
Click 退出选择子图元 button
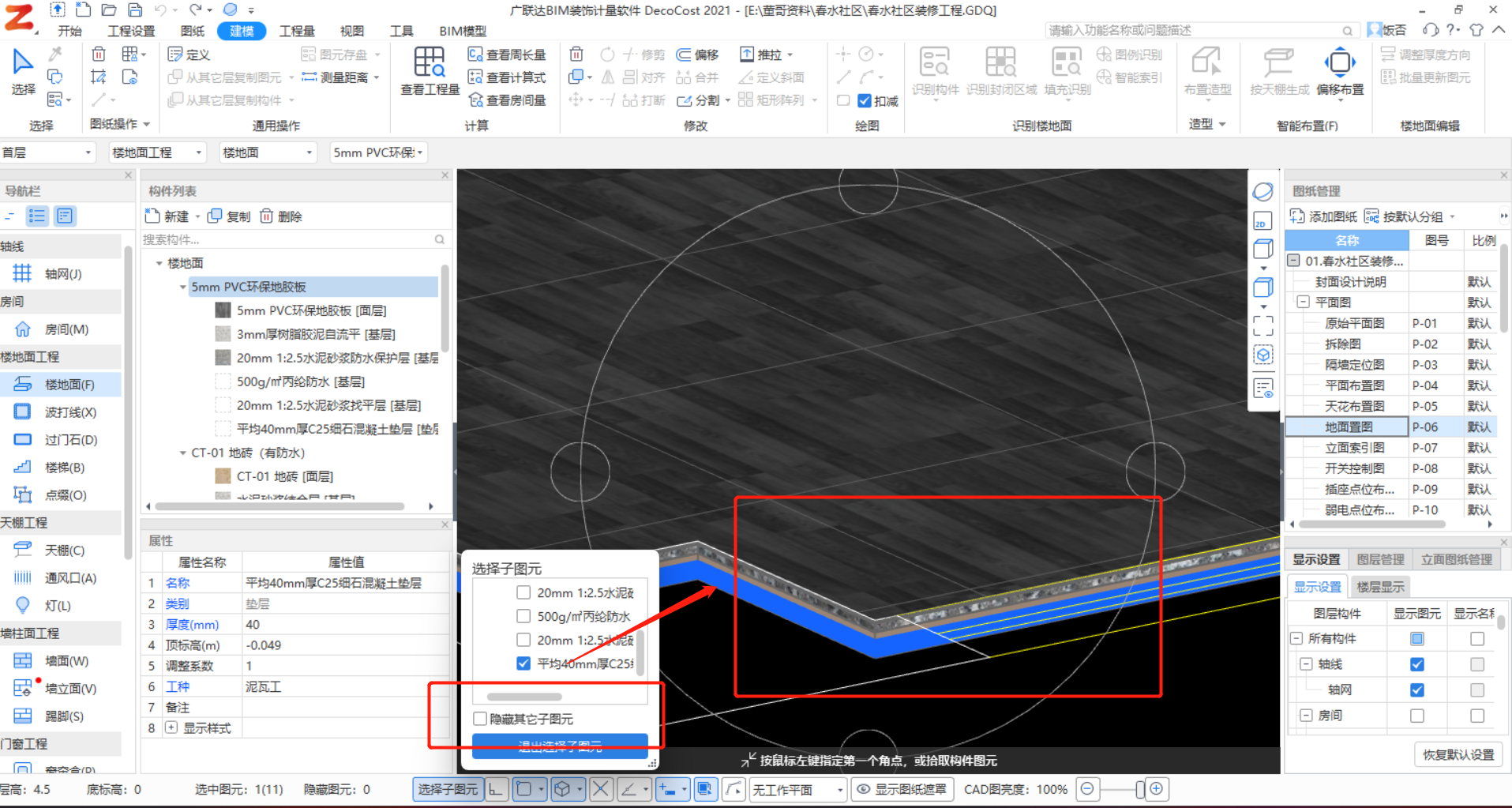(x=560, y=746)
